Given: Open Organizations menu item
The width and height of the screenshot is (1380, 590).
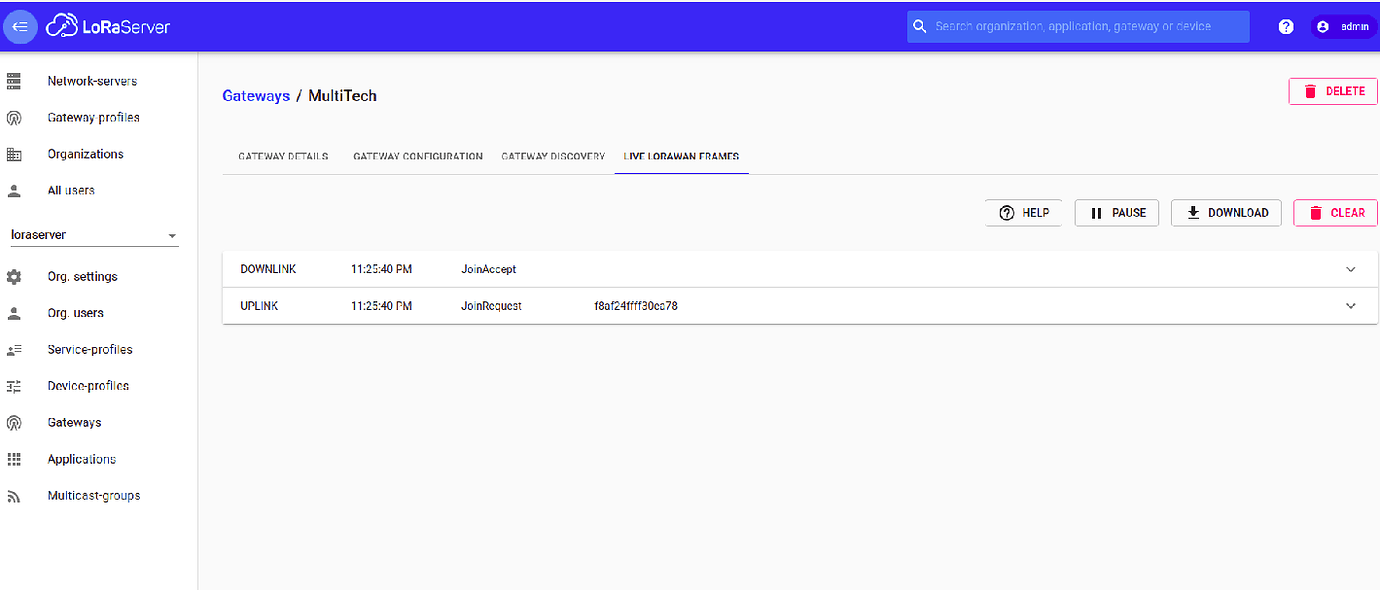Looking at the screenshot, I should pyautogui.click(x=85, y=154).
